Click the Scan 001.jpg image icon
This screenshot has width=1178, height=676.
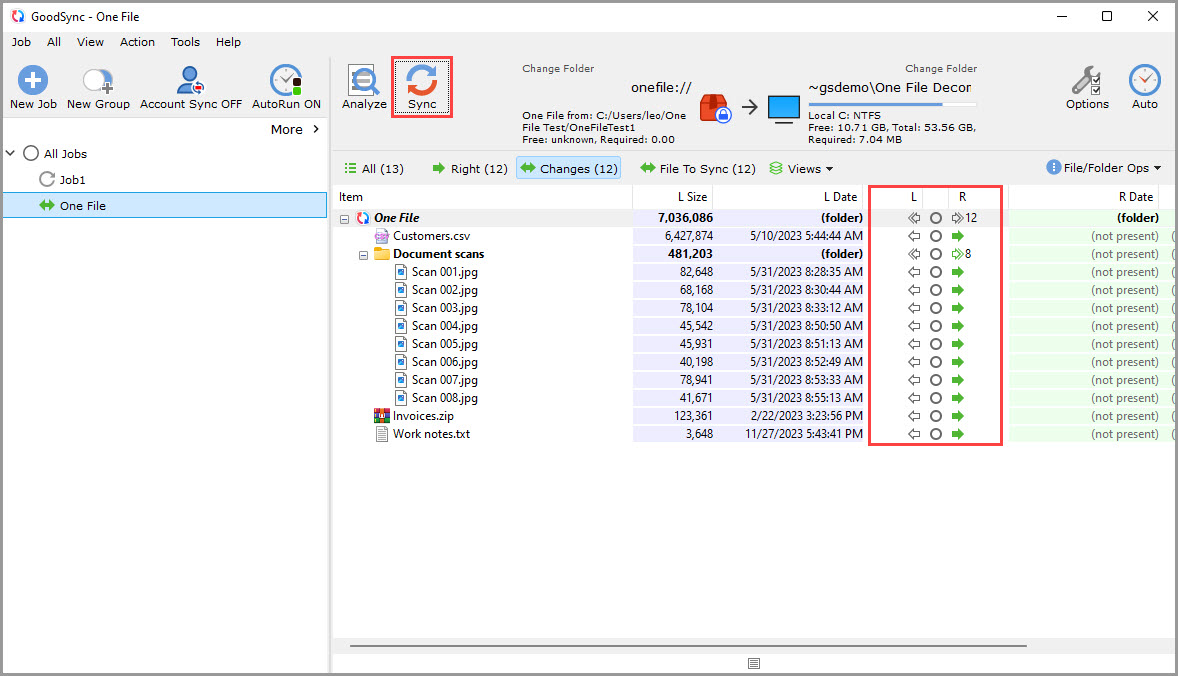(401, 272)
